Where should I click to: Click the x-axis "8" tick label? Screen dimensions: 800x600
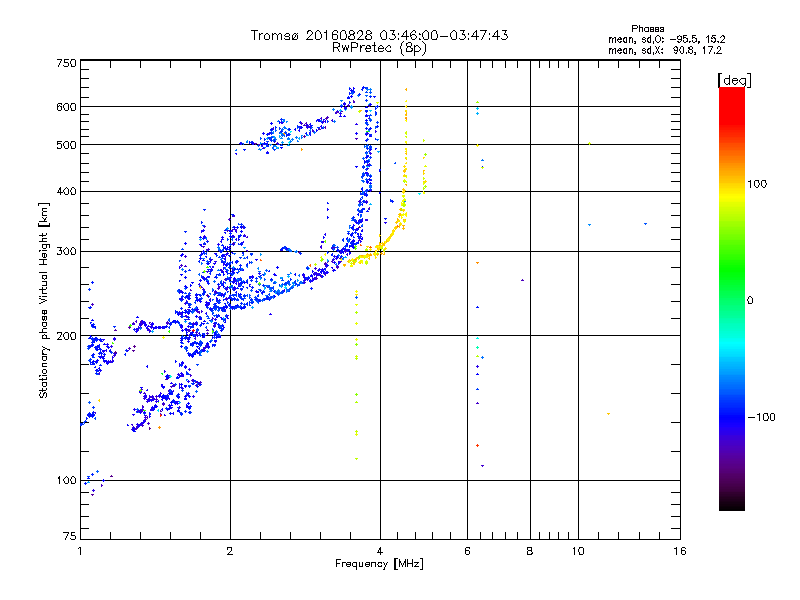pos(530,551)
